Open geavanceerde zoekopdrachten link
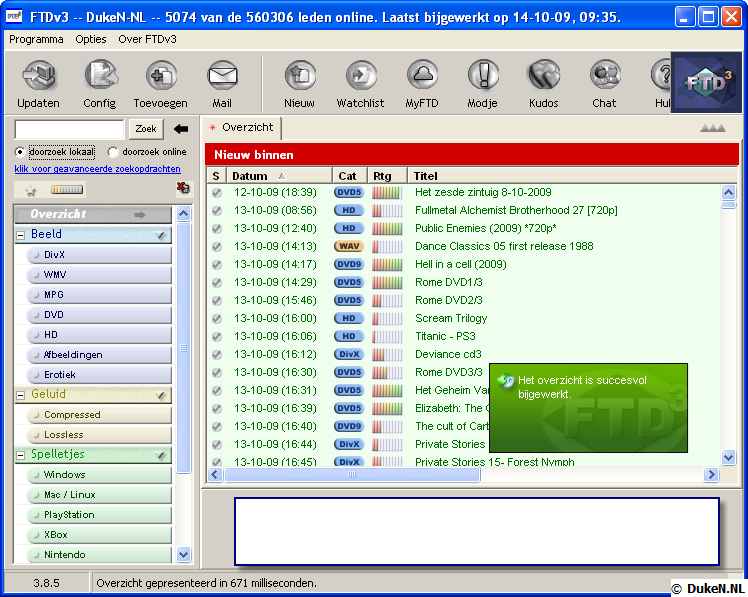This screenshot has height=597, width=748. point(97,169)
